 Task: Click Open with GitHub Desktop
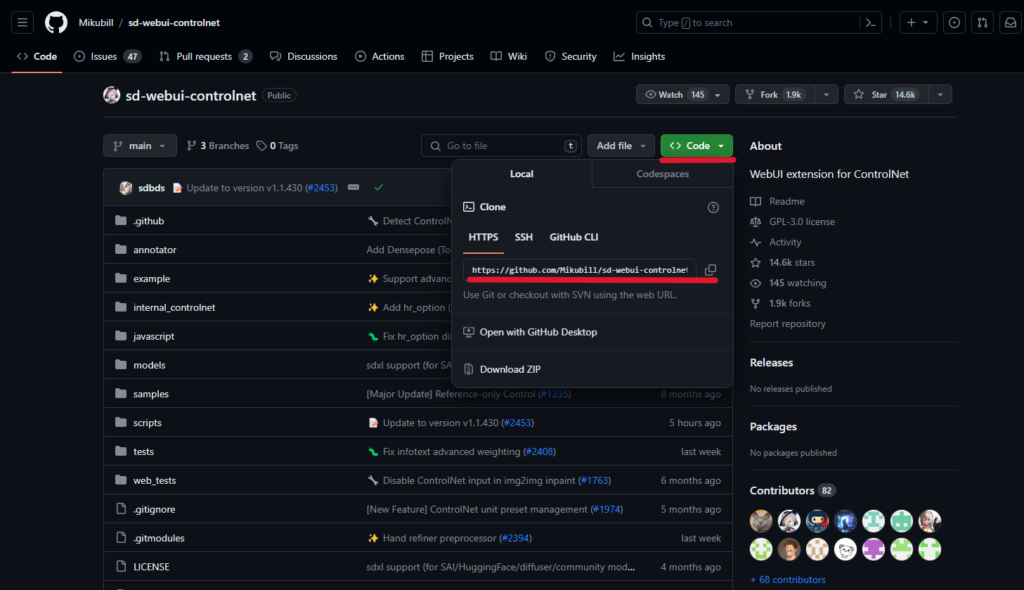pyautogui.click(x=538, y=332)
